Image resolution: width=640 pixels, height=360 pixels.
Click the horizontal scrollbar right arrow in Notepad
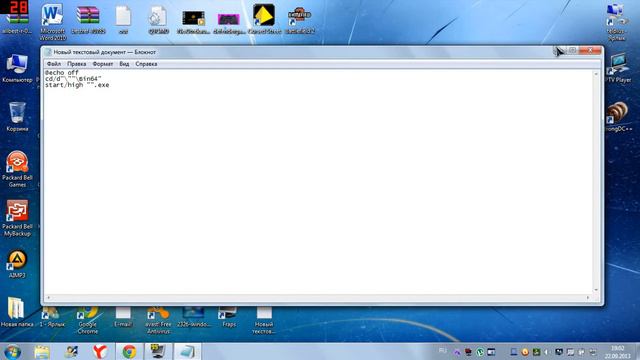(x=588, y=298)
